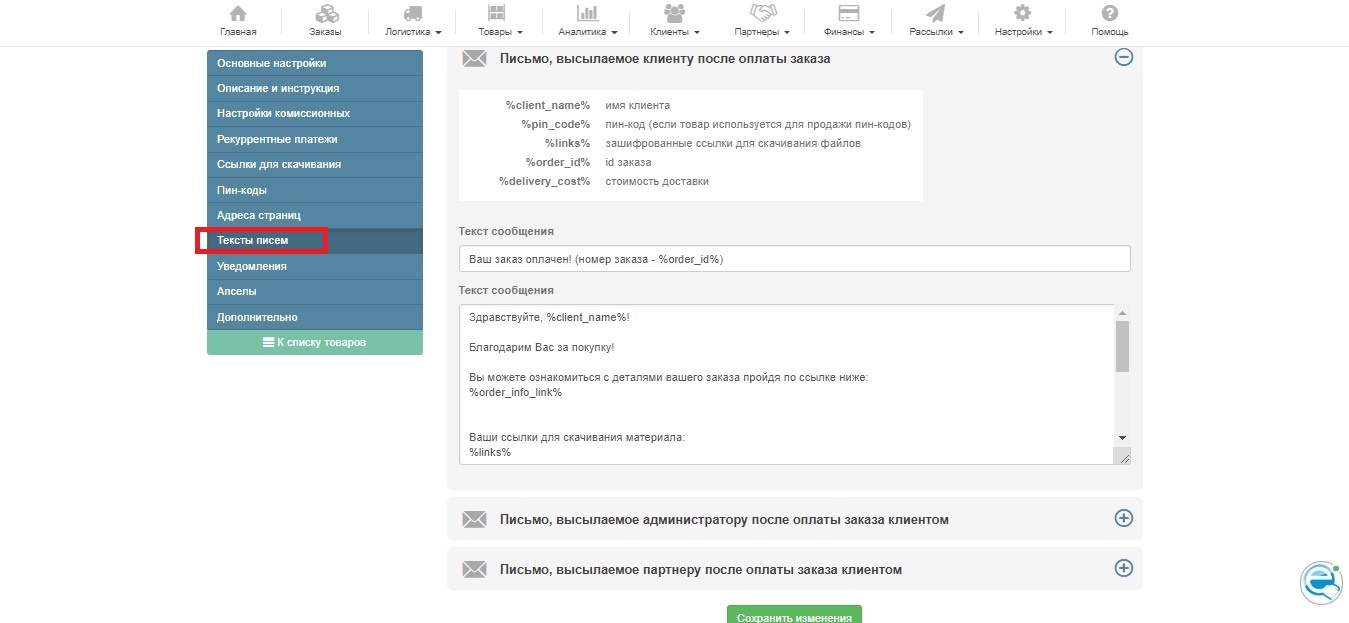Open the Главная home icon
This screenshot has height=623, width=1349.
(238, 14)
